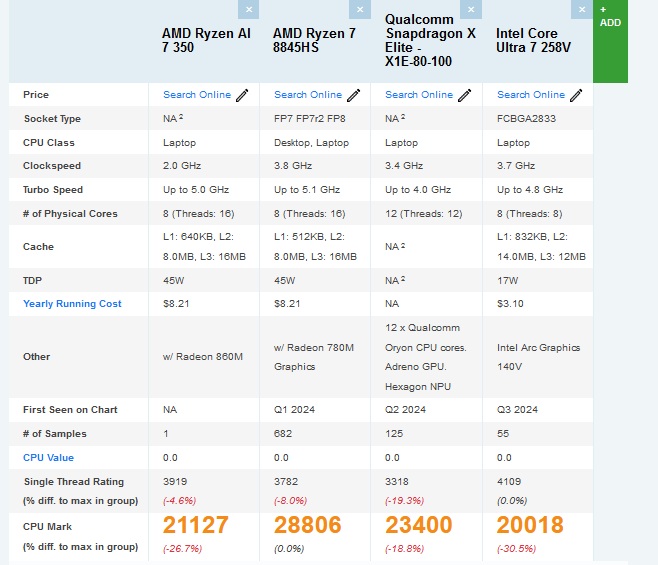The image size is (658, 565).
Task: Click samples count 682
Action: coord(283,434)
